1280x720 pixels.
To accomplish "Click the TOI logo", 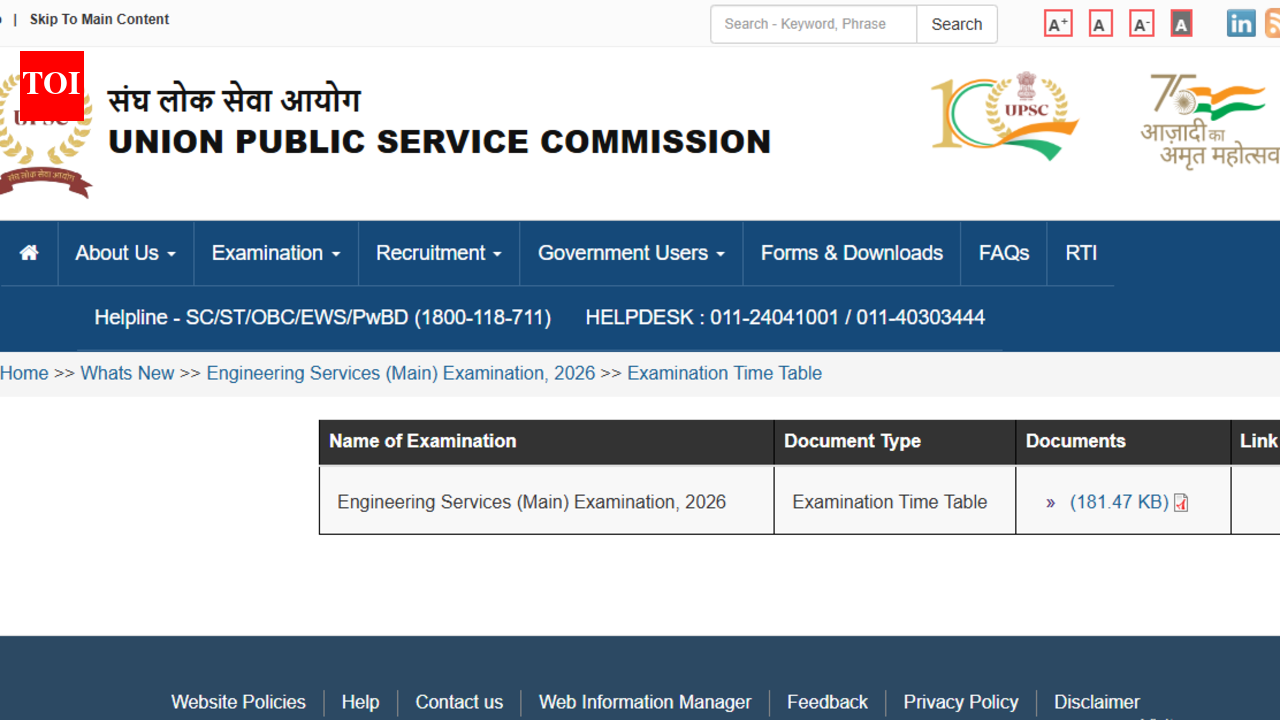I will click(50, 85).
